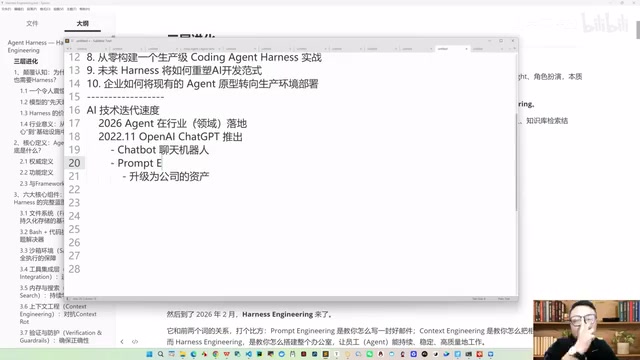The image size is (640, 360).
Task: Switch to Sublime Text taskbar icon
Action: (x=326, y=354)
